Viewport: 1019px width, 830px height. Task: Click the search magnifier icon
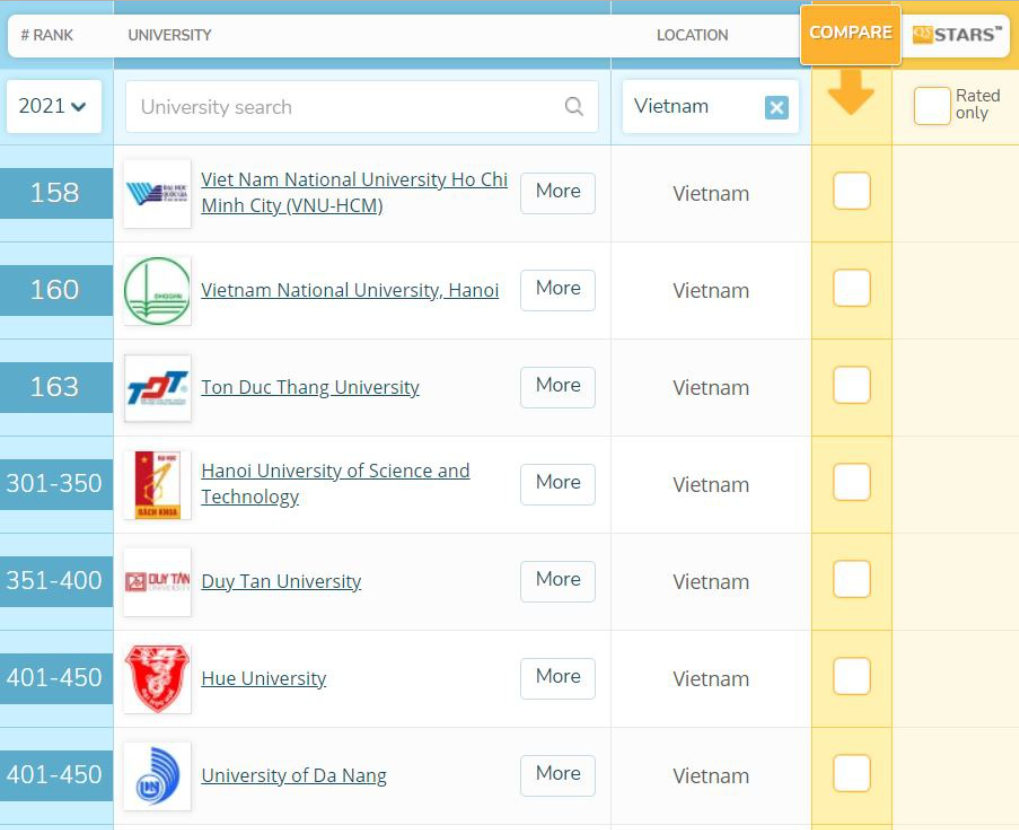pos(574,107)
